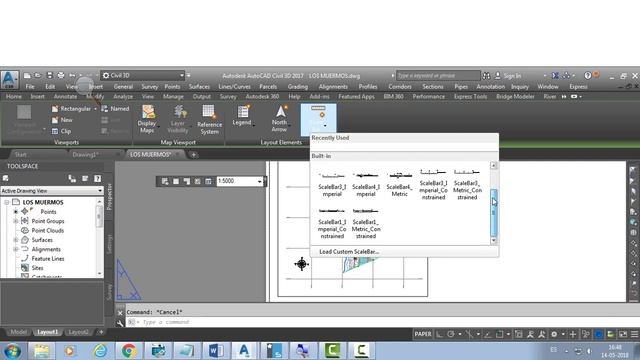This screenshot has height=360, width=640.
Task: Open the Civil 3D workspace dropdown
Action: point(143,76)
